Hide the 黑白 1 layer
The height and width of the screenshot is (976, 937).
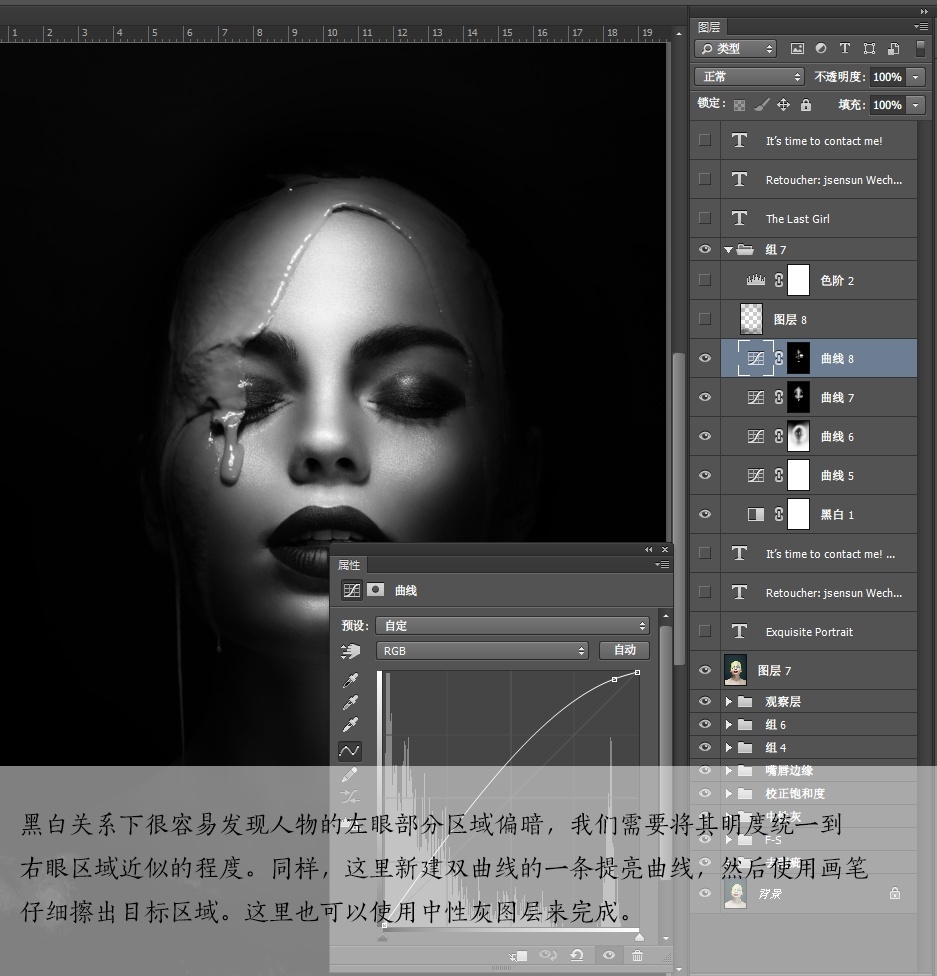point(705,514)
